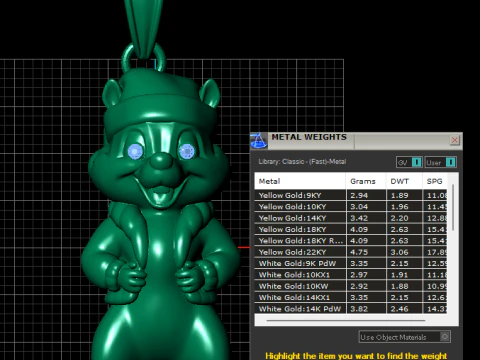This screenshot has height=360, width=480.
Task: Click the 1.96 DWT value for 10KY
Action: click(399, 207)
